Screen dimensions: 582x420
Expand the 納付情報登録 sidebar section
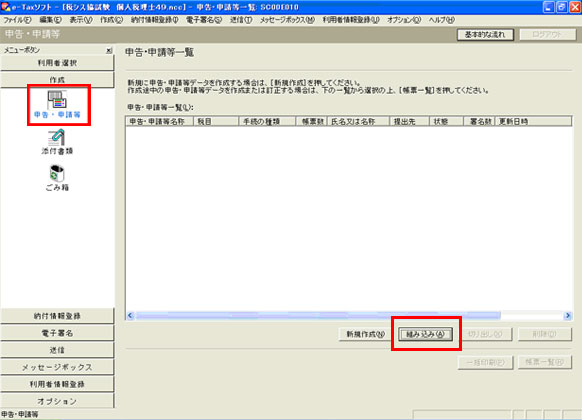(57, 316)
